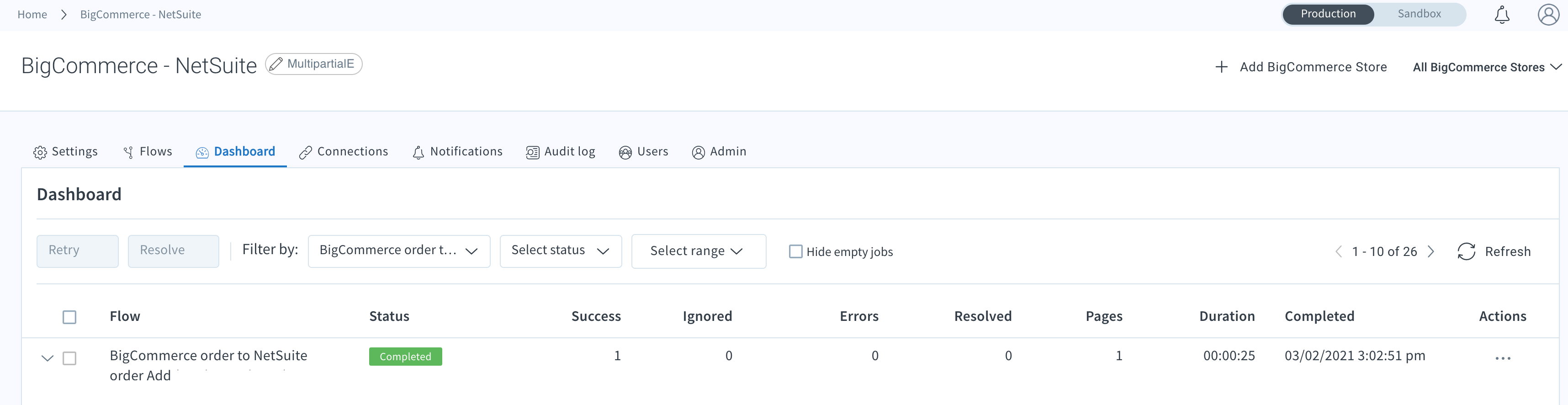
Task: Click the Ignored column header
Action: [707, 316]
